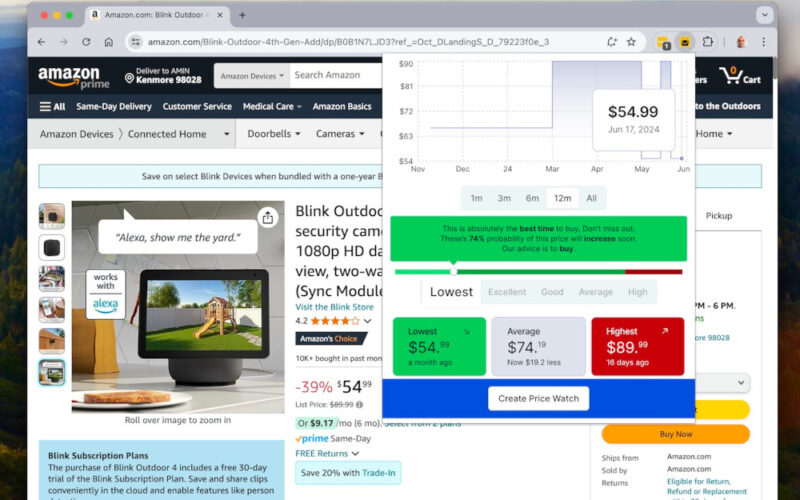Open the Amazon Devices search category dropdown

(252, 76)
